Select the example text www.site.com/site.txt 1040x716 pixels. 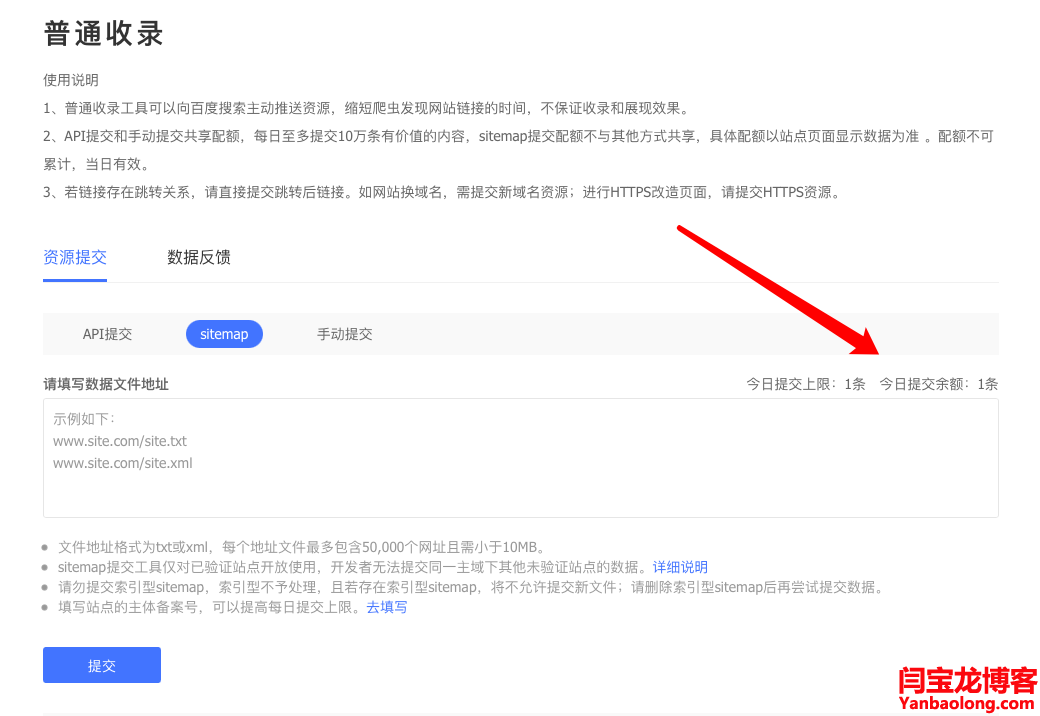pyautogui.click(x=120, y=440)
